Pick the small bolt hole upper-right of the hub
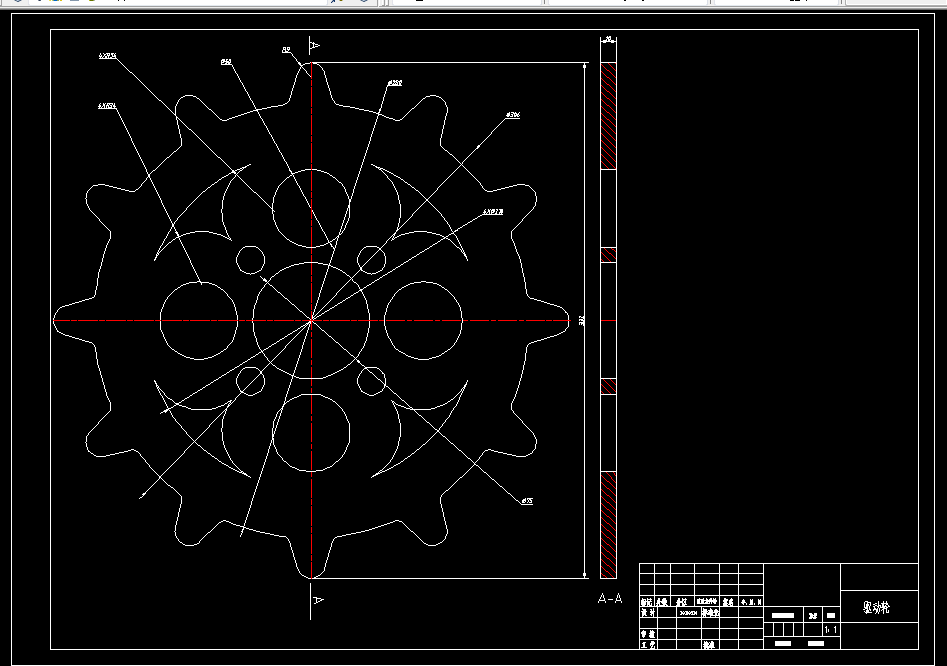This screenshot has width=947, height=666. 371,260
